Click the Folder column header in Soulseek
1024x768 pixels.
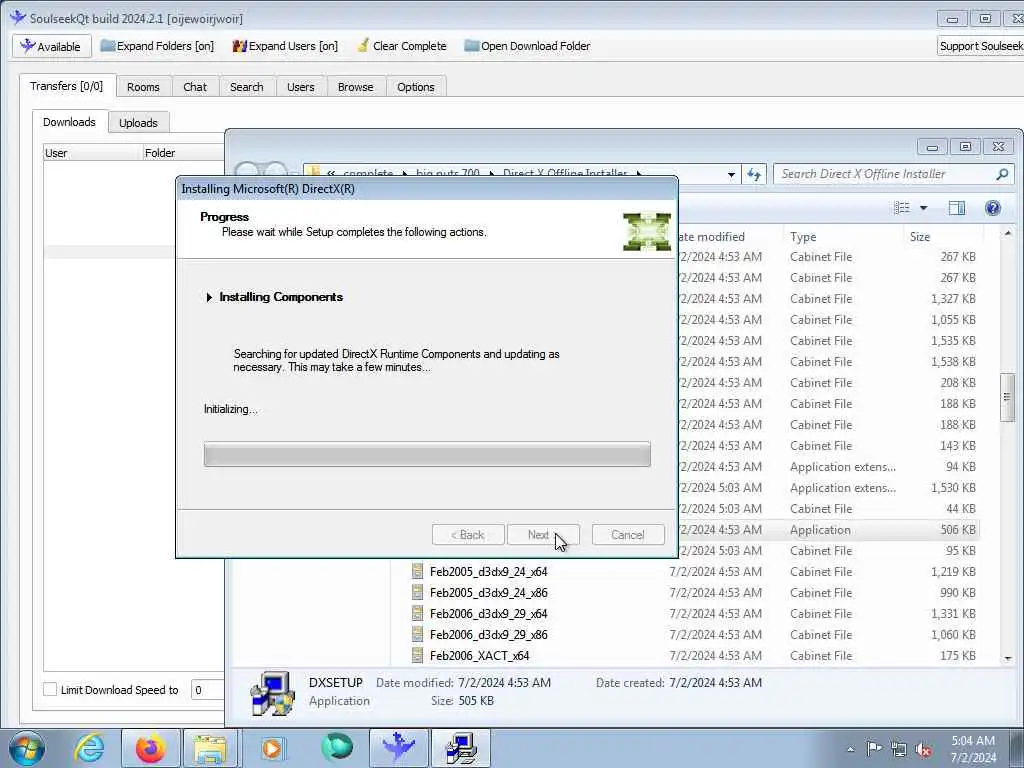[184, 153]
